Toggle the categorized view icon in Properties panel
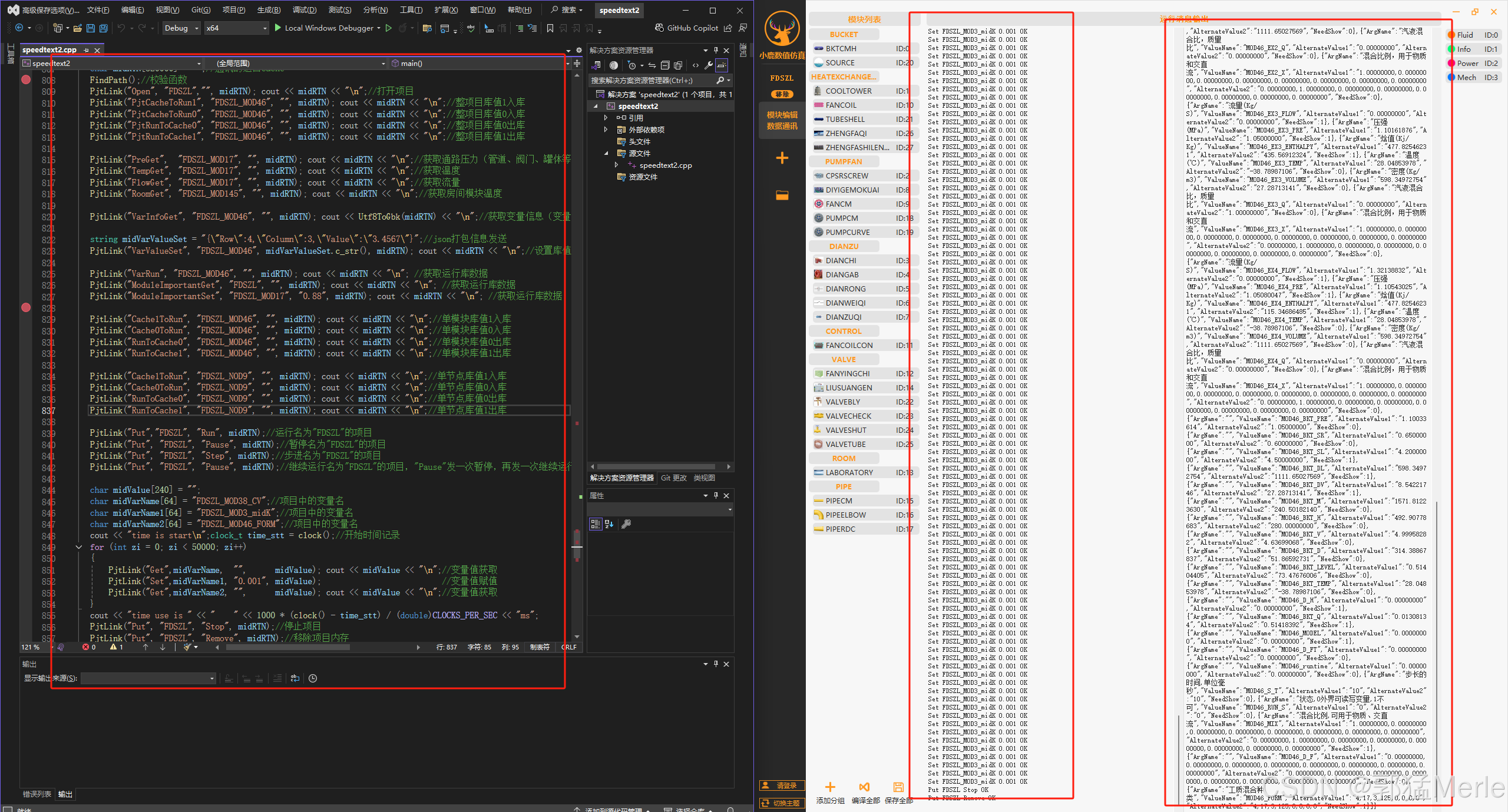The width and height of the screenshot is (1508, 812). tap(596, 524)
